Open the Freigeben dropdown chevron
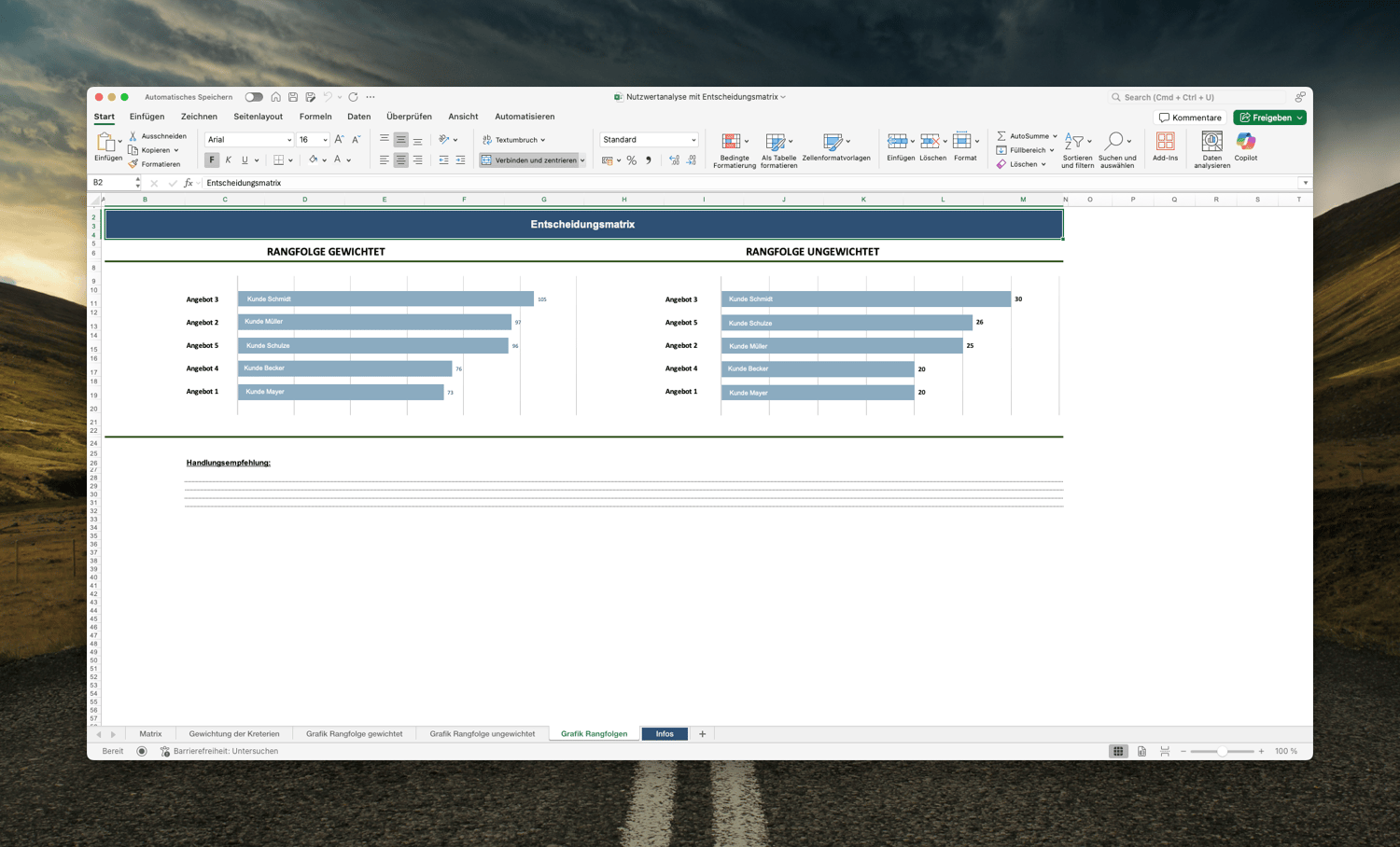1400x847 pixels. click(1299, 118)
